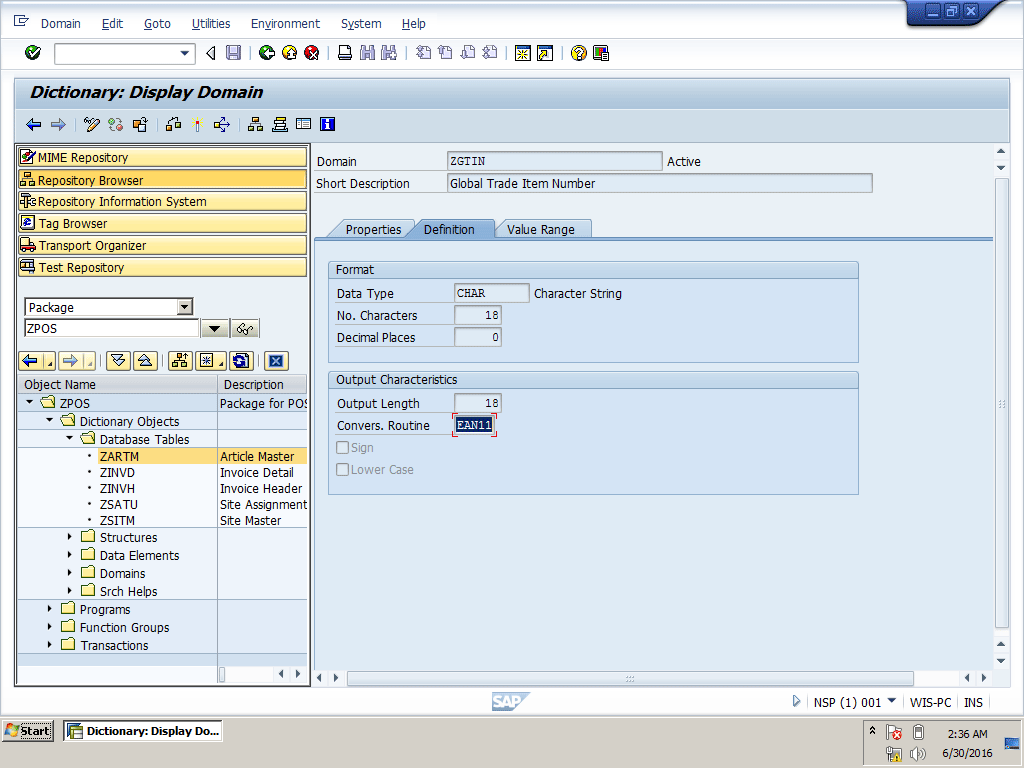The height and width of the screenshot is (768, 1024).
Task: Click the Print icon in the toolbar
Action: coord(345,53)
